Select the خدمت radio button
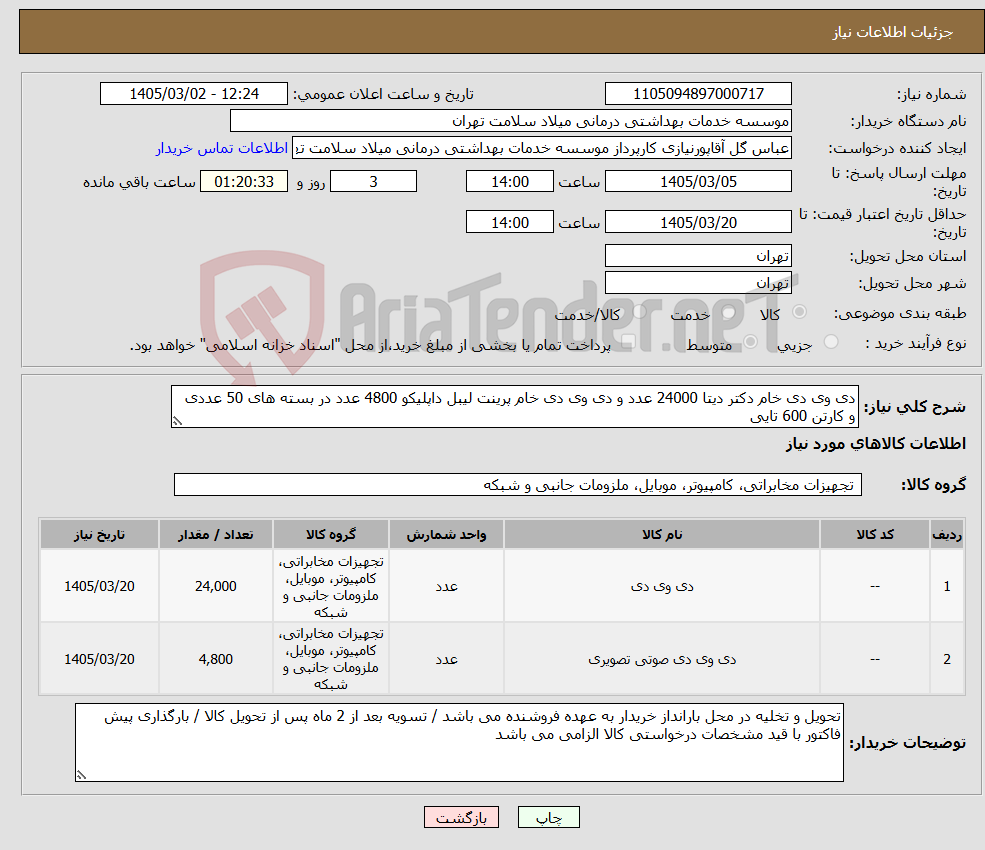The image size is (985, 850). [729, 312]
